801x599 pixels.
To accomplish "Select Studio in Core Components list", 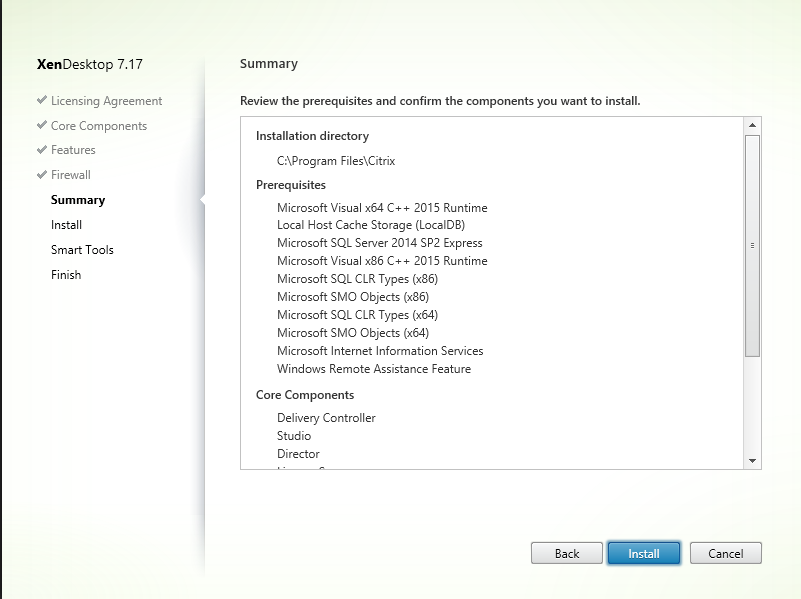I will (294, 436).
